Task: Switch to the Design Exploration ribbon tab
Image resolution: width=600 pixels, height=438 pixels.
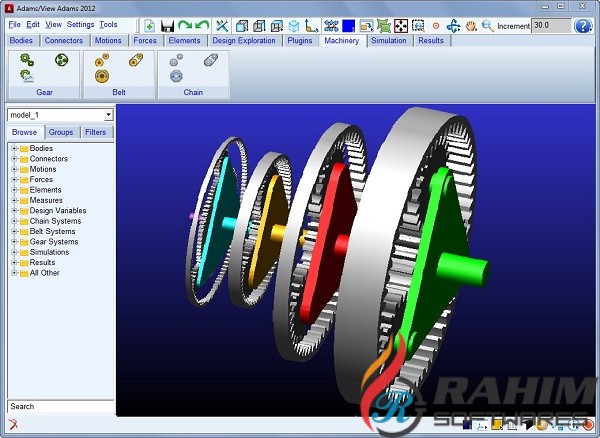Action: pyautogui.click(x=244, y=41)
